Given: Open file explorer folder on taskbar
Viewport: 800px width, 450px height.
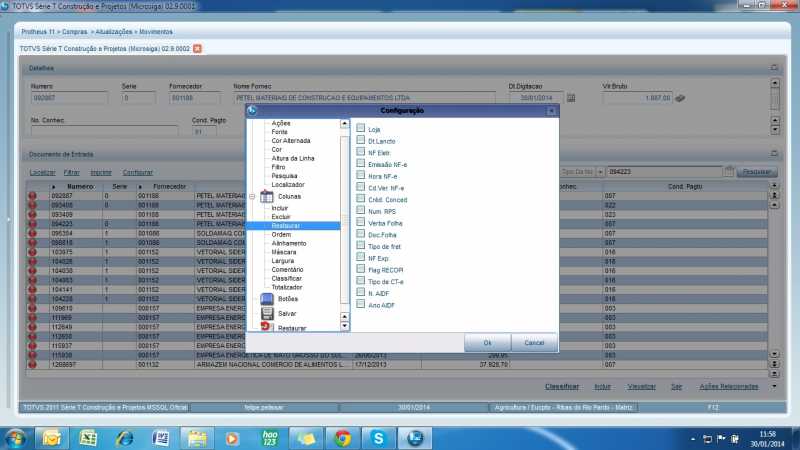Looking at the screenshot, I should pyautogui.click(x=197, y=438).
